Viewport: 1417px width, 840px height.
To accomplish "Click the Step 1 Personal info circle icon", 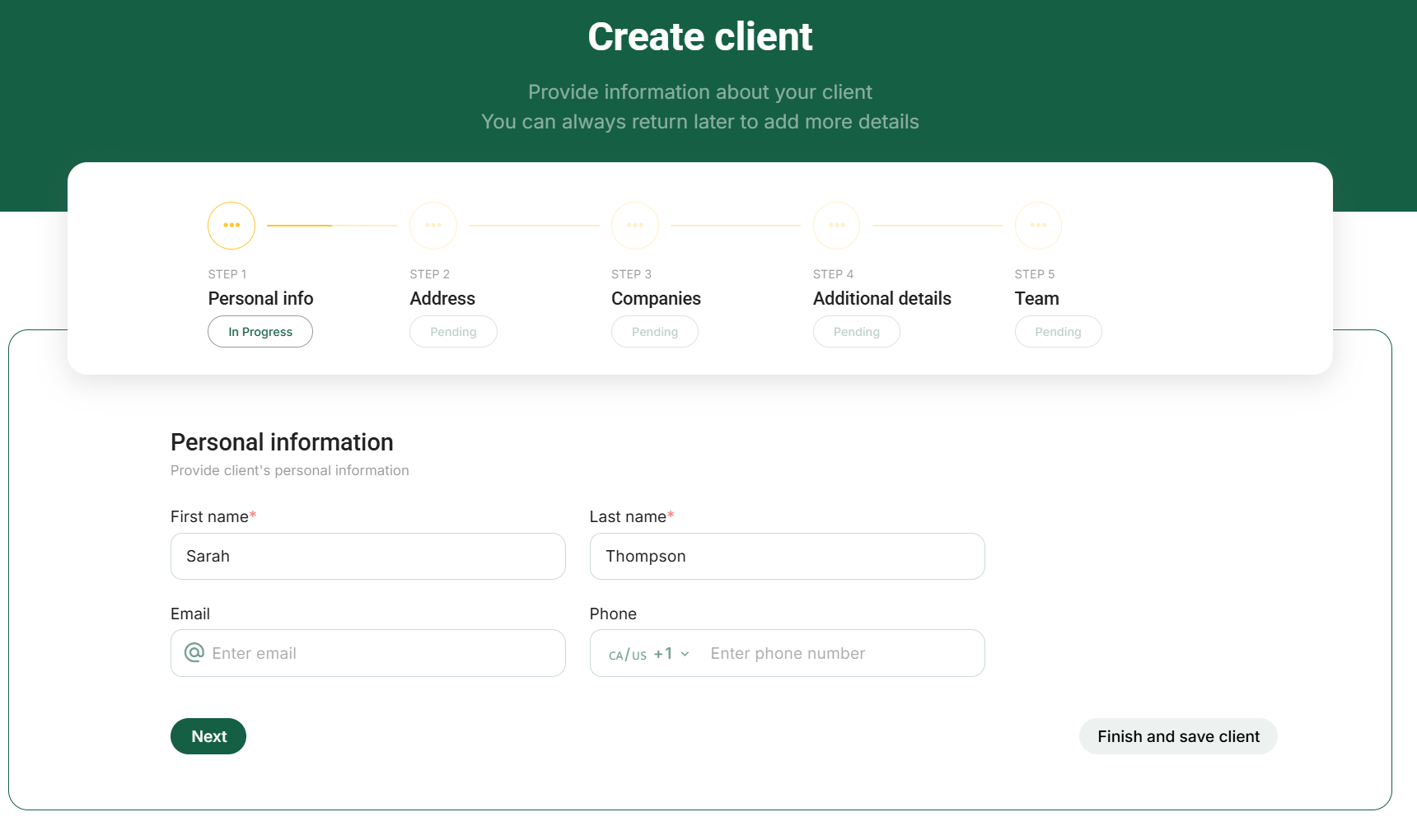I will [x=231, y=226].
